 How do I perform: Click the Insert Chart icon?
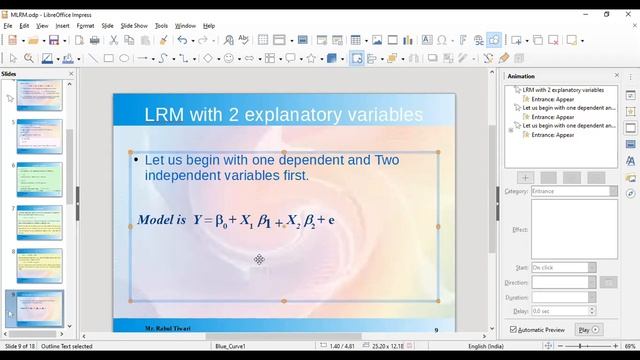[x=407, y=40]
